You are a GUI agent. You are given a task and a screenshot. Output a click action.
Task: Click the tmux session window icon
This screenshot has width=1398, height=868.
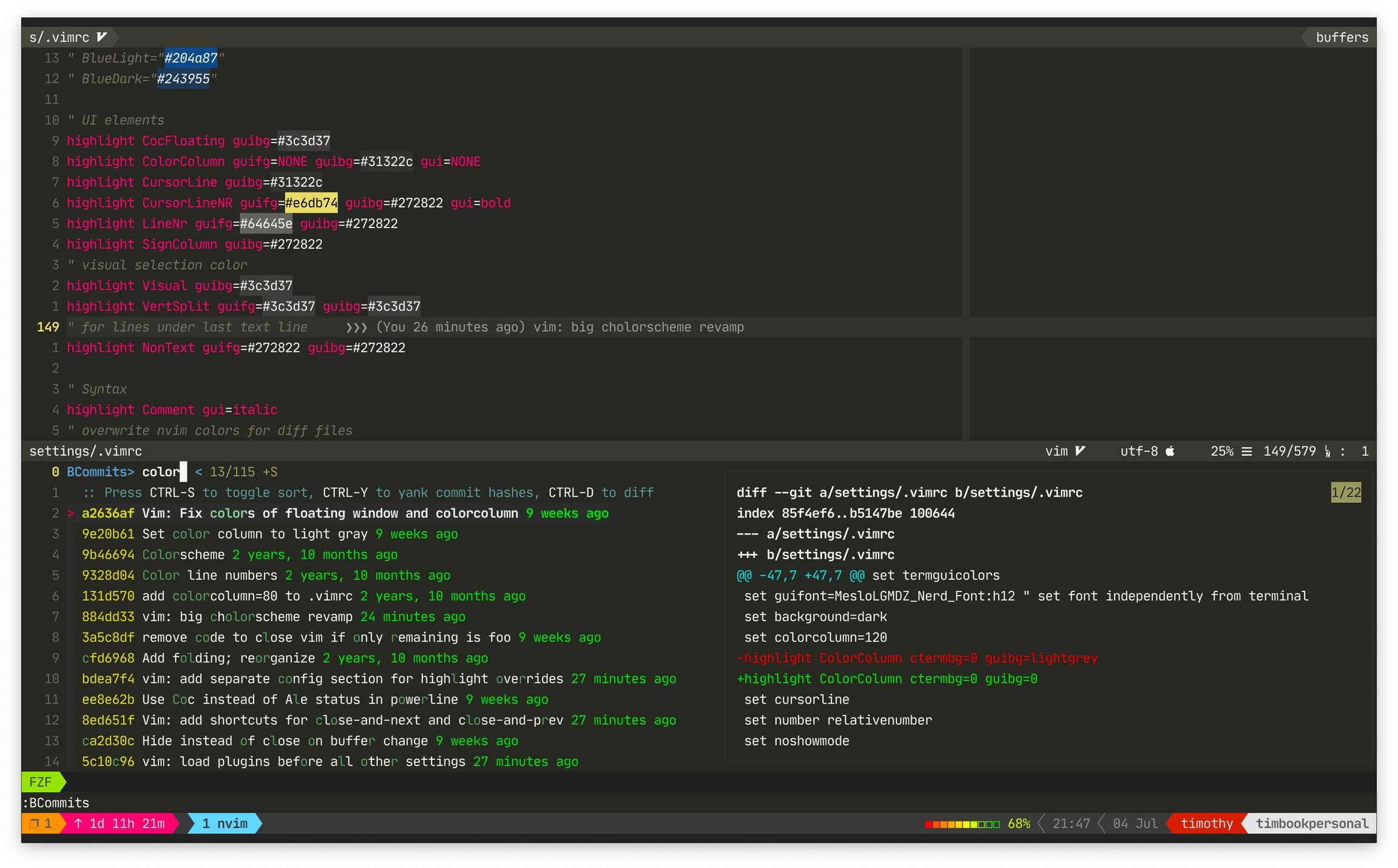coord(35,823)
